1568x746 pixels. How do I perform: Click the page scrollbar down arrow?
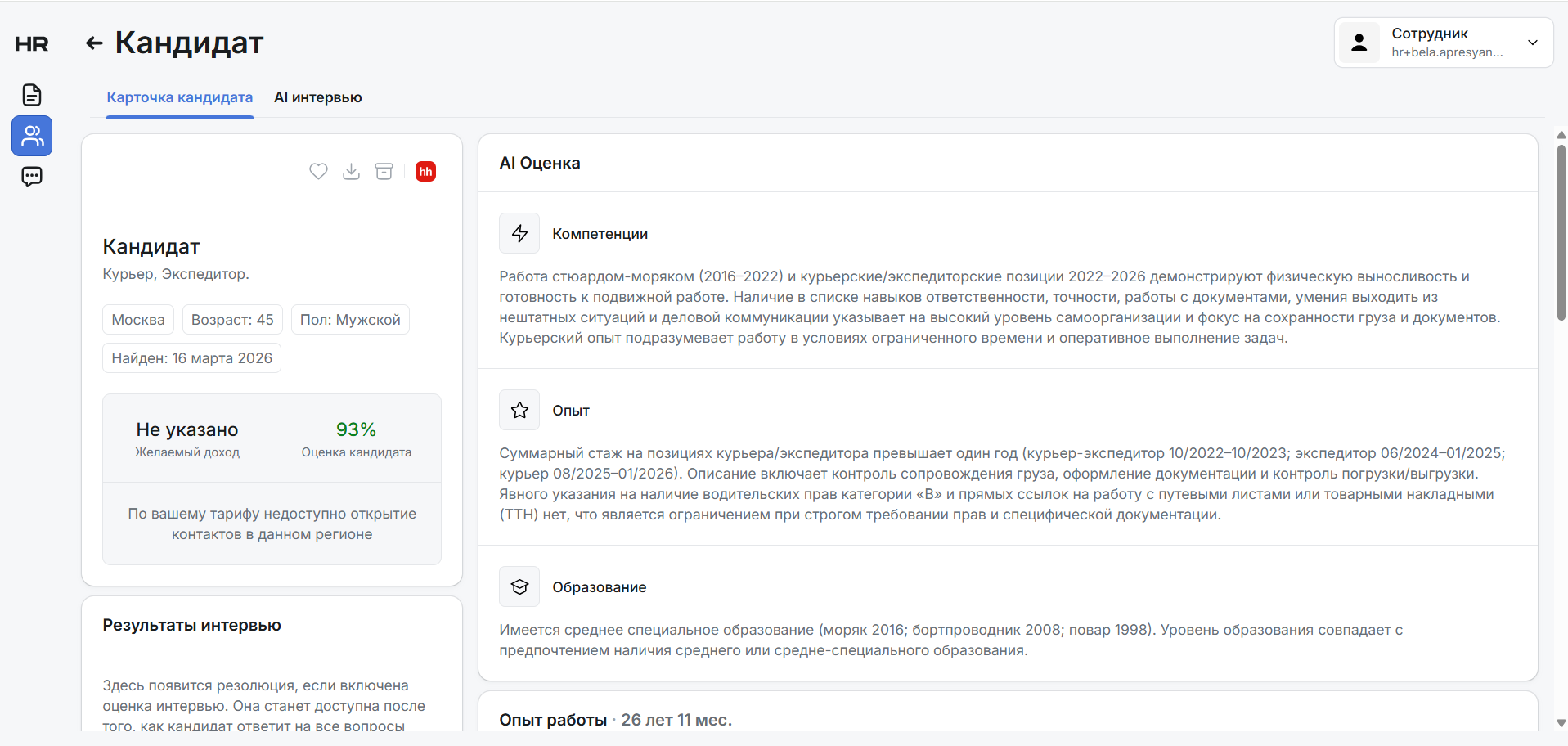point(1561,723)
